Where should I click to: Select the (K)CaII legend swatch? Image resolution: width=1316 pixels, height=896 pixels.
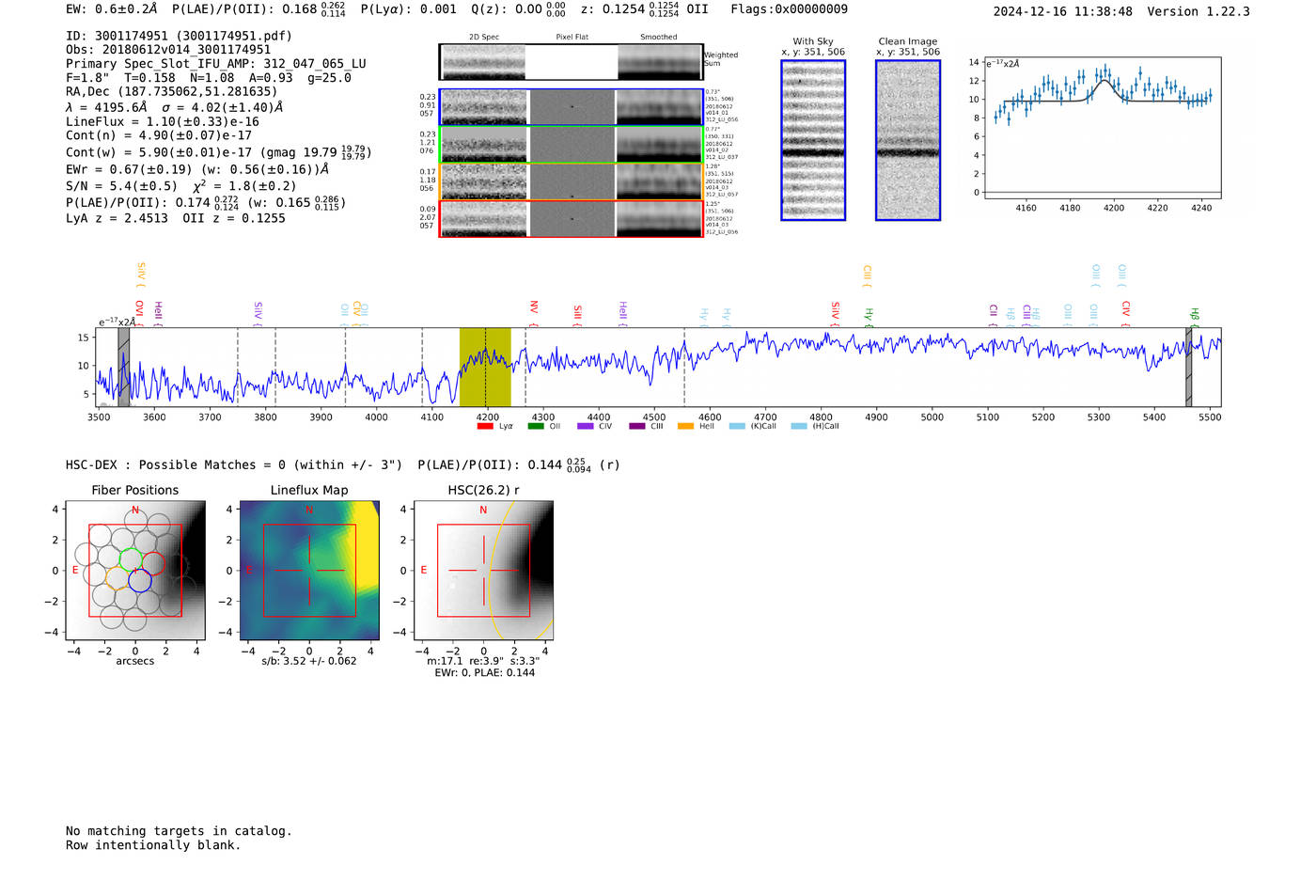pyautogui.click(x=737, y=426)
